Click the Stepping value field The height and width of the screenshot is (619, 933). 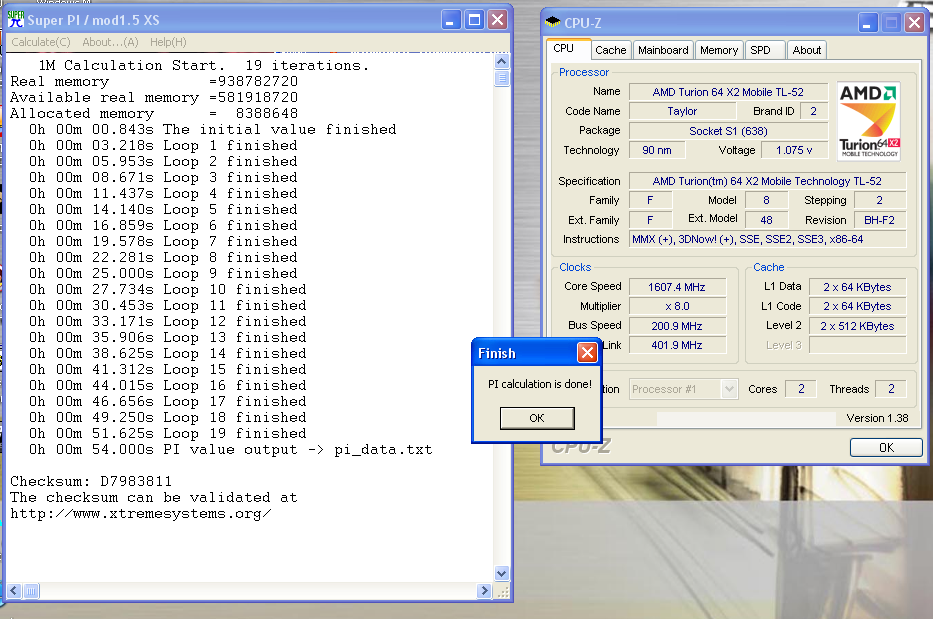[880, 200]
